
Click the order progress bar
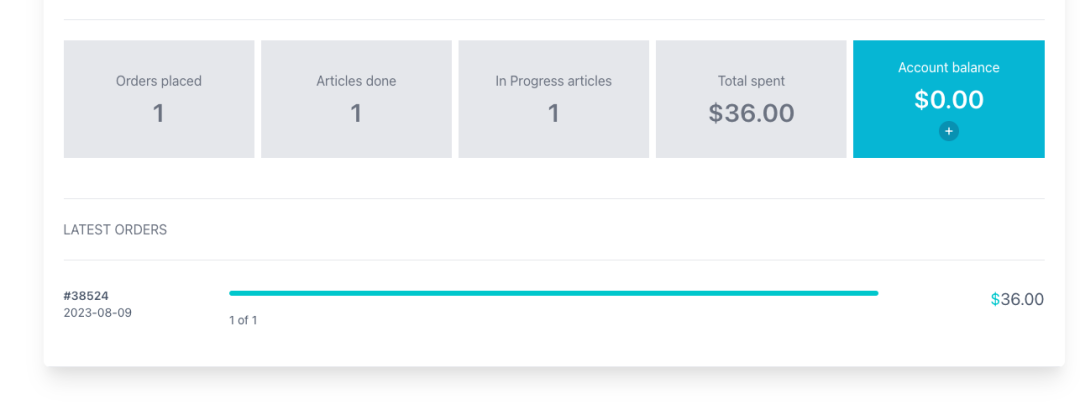(x=554, y=293)
